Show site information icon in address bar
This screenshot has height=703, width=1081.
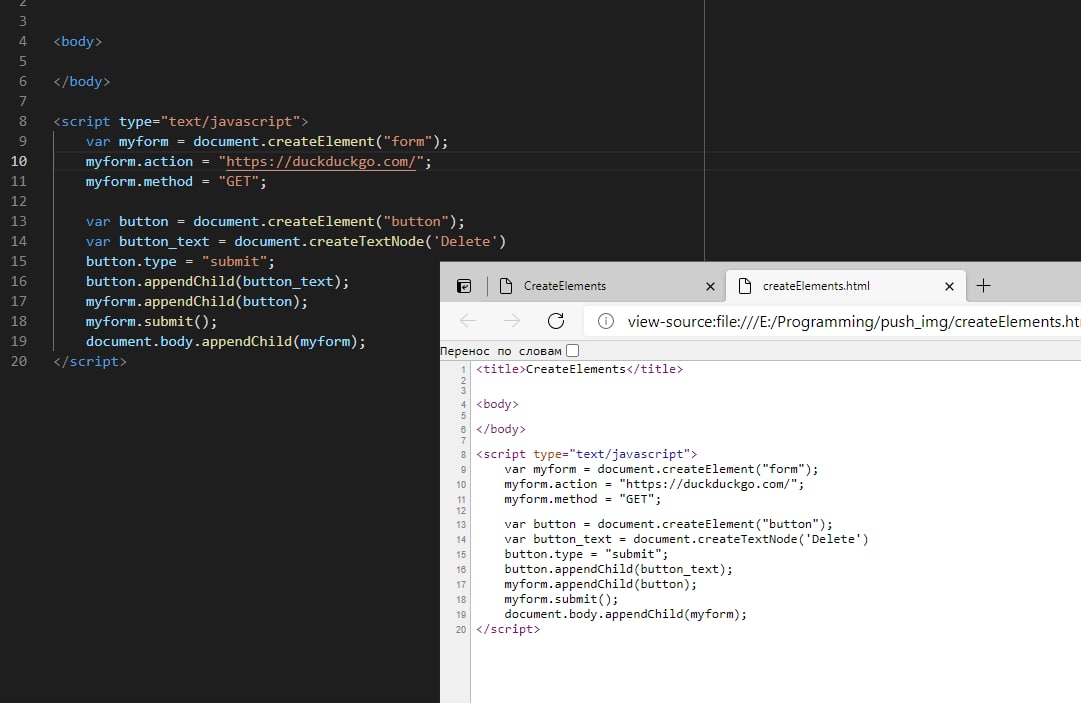pyautogui.click(x=605, y=321)
